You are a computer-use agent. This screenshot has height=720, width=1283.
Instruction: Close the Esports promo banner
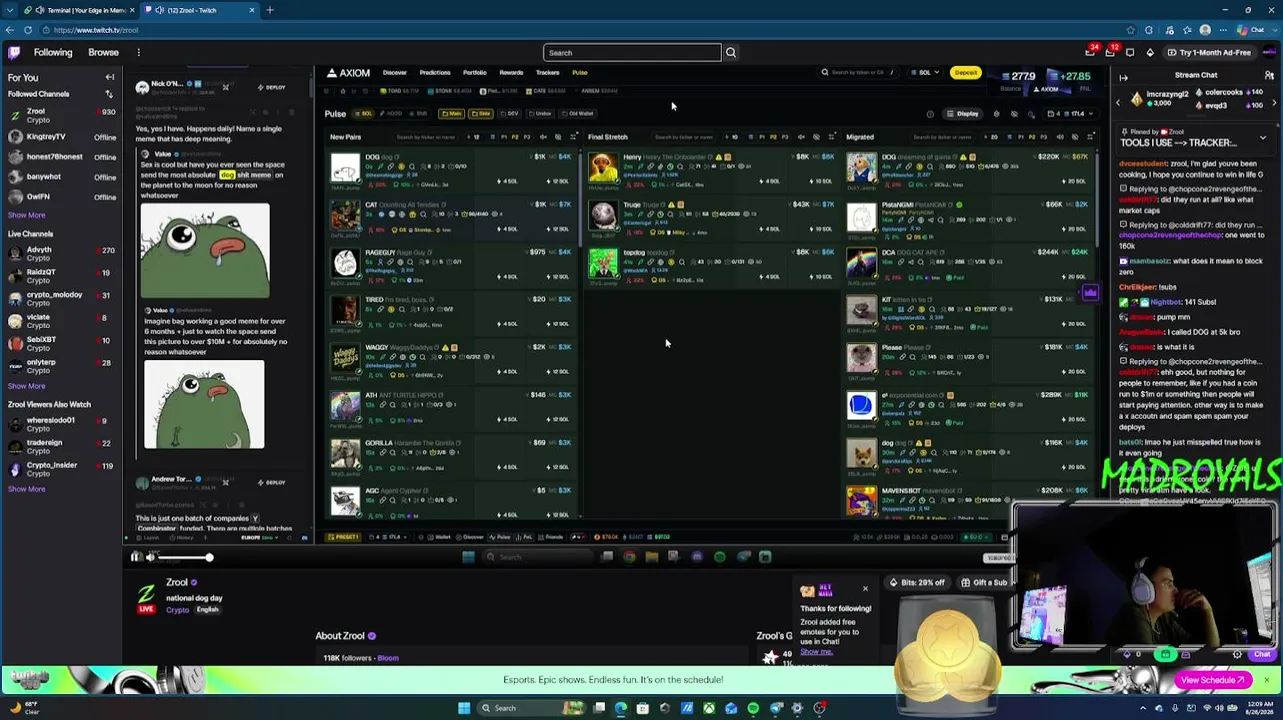[x=1266, y=680]
